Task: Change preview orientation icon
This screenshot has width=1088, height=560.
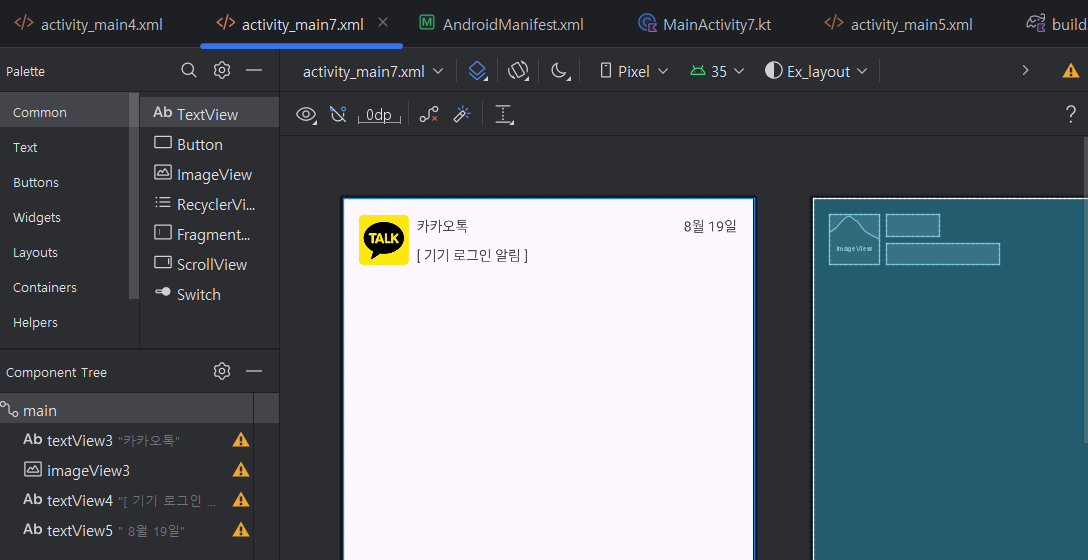Action: coord(518,71)
